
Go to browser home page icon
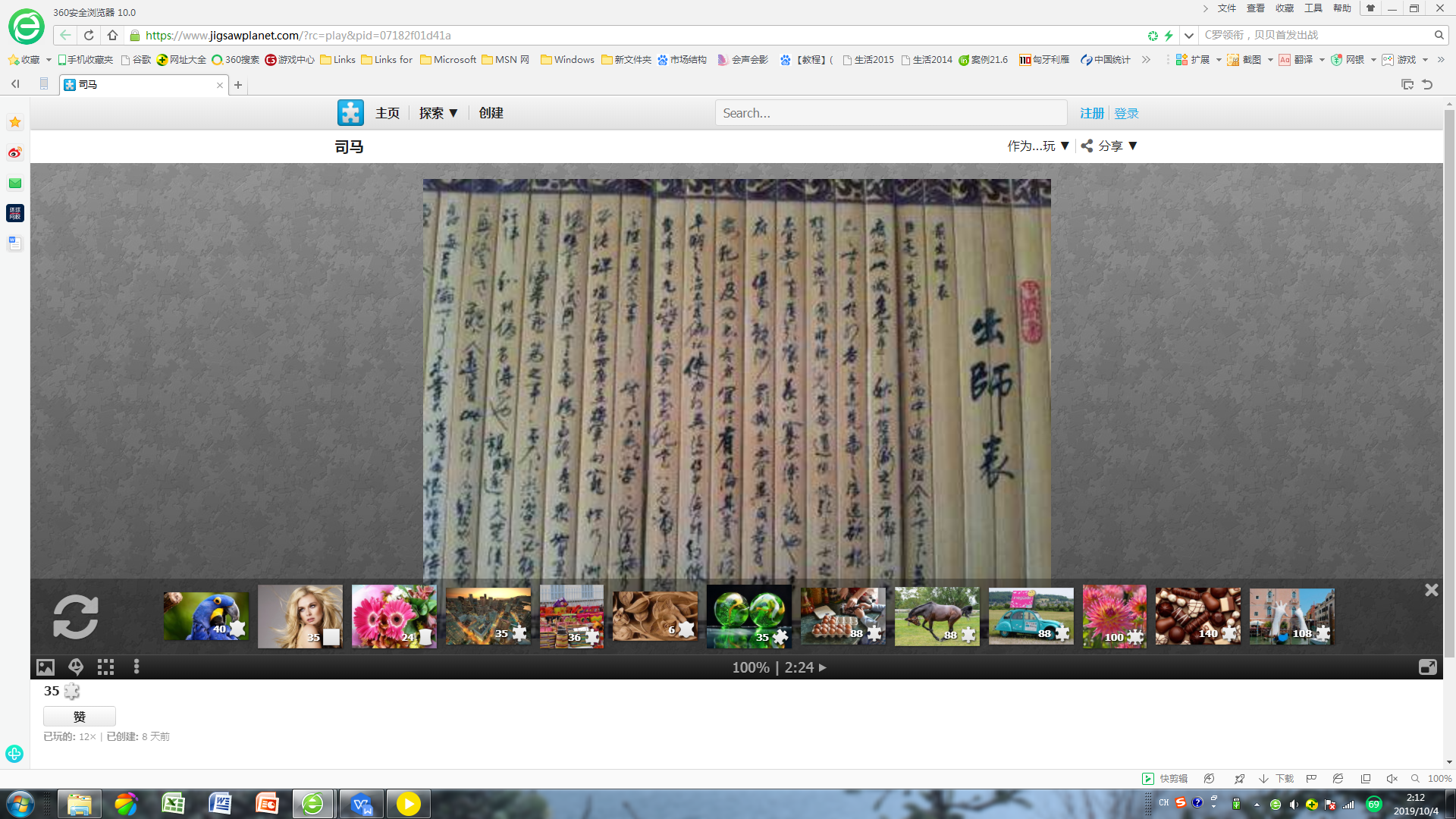pyautogui.click(x=112, y=35)
